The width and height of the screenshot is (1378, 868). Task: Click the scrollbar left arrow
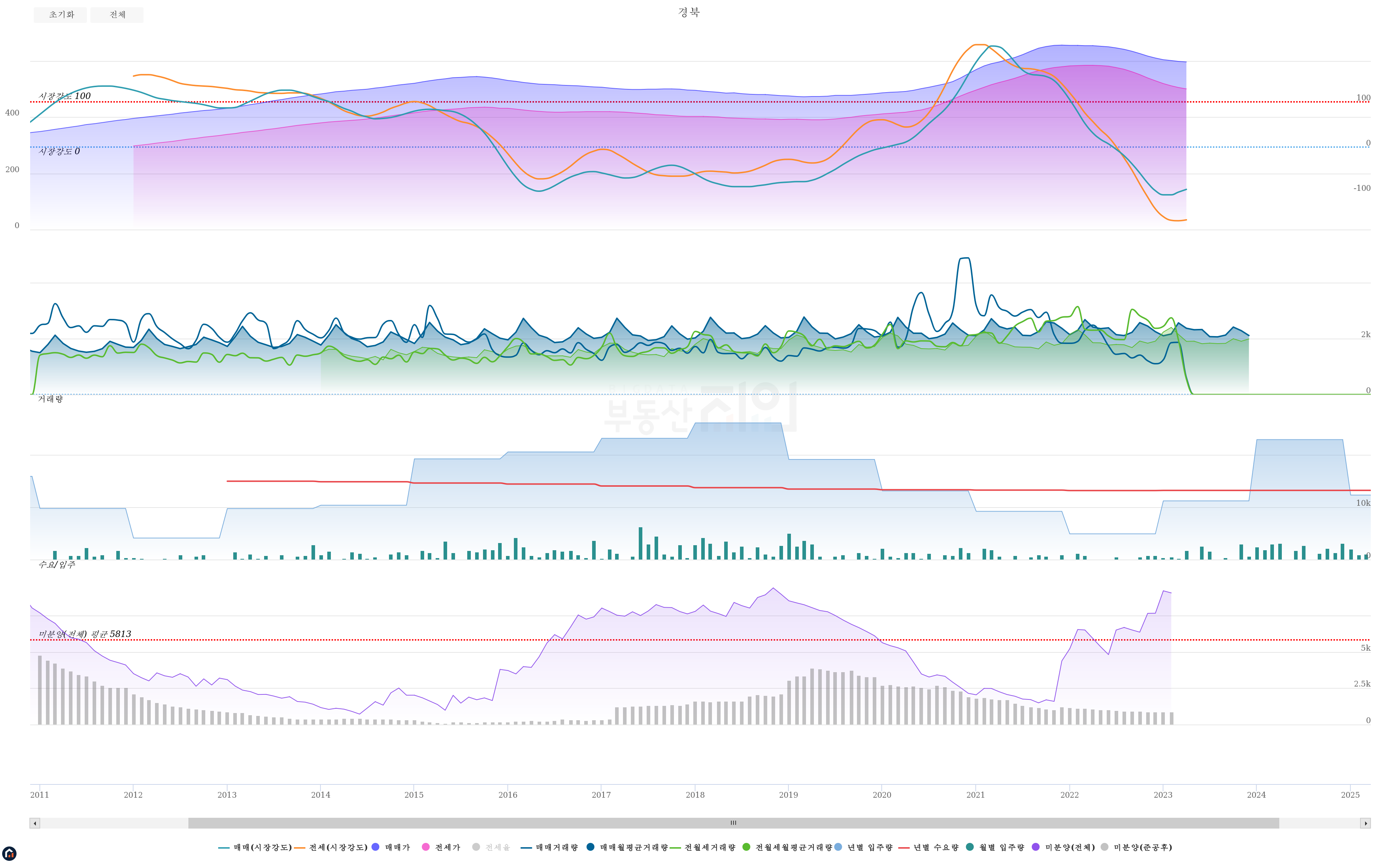pos(35,824)
